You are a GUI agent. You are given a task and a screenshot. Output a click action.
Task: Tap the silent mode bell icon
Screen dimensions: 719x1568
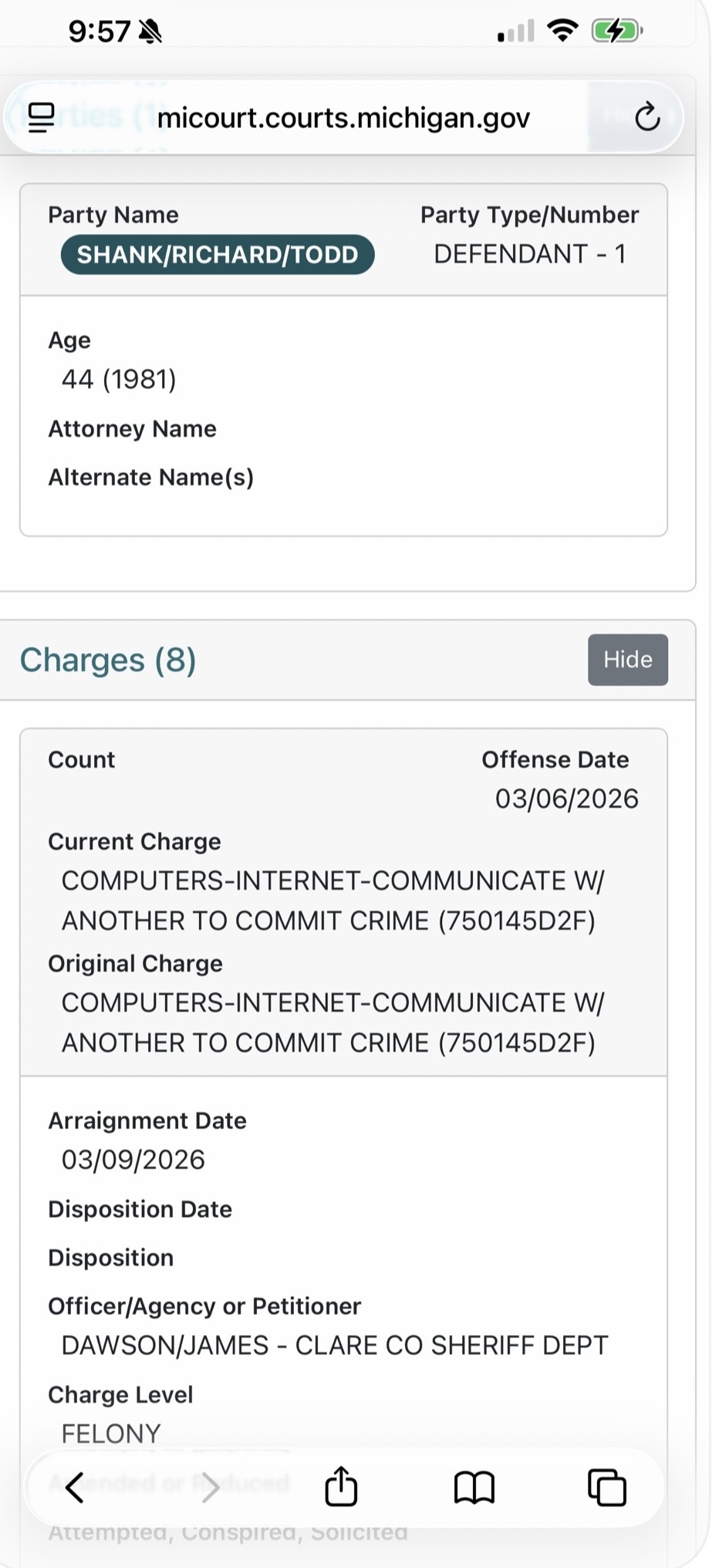click(x=150, y=32)
